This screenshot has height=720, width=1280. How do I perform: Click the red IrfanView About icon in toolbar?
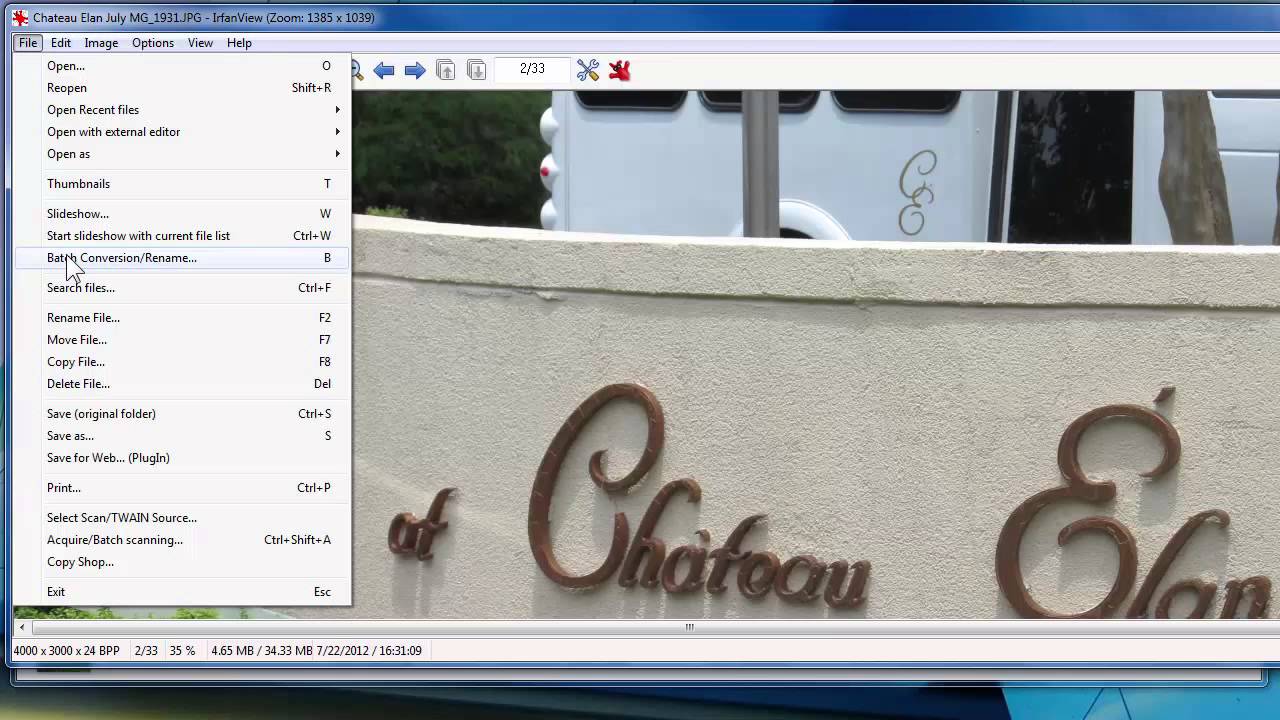(620, 70)
